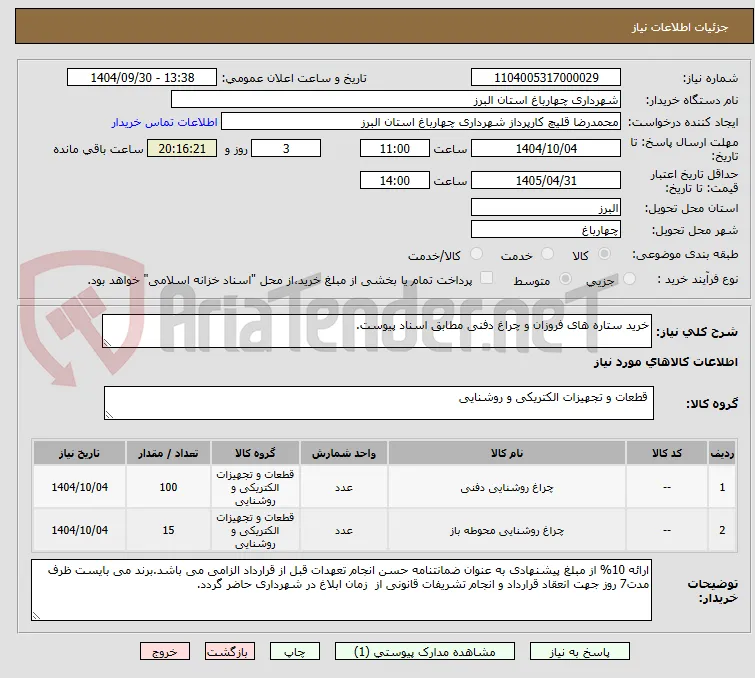Click the ردیف column header
The height and width of the screenshot is (678, 755).
pos(722,453)
